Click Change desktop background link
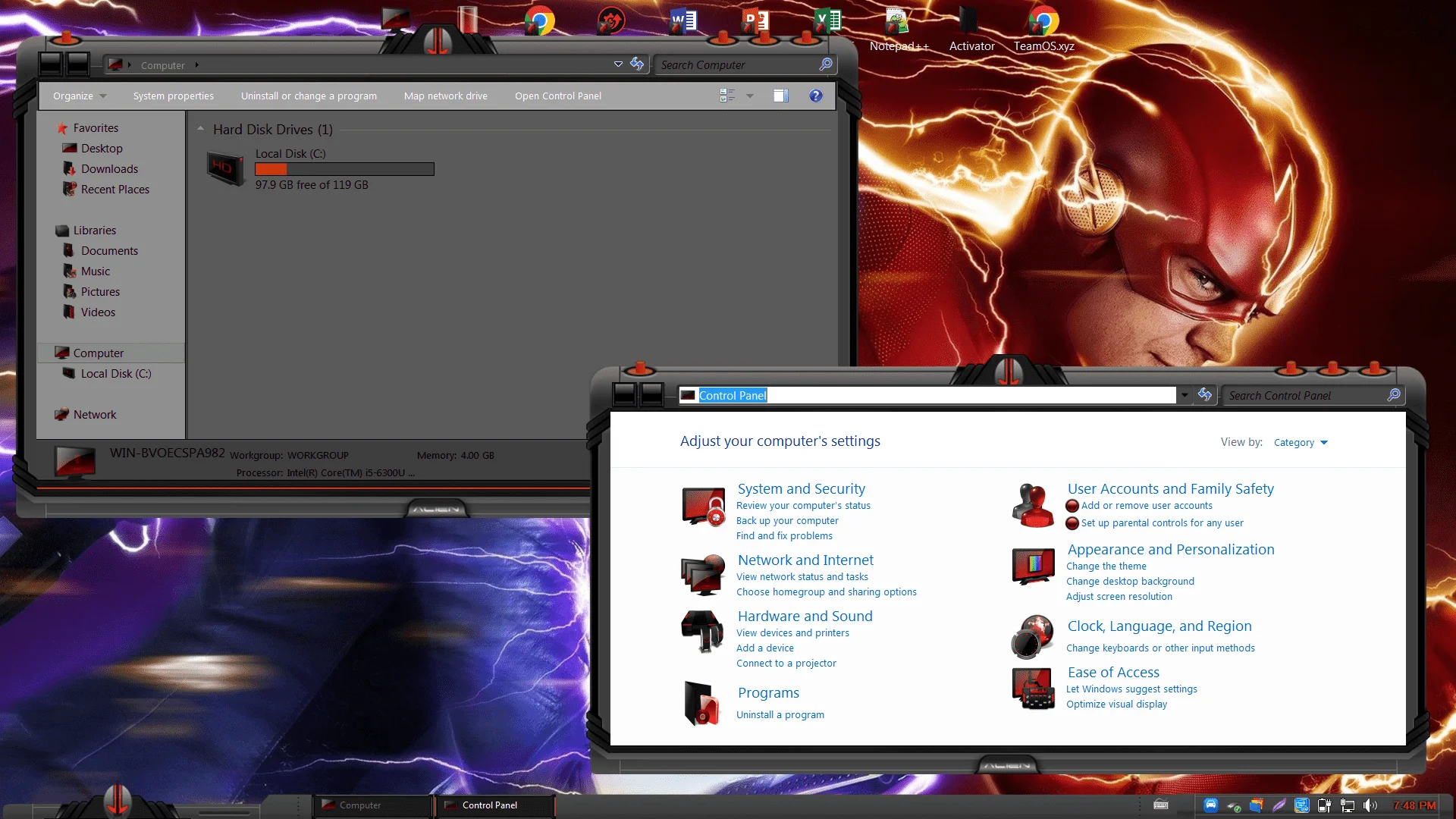This screenshot has width=1456, height=819. 1130,581
